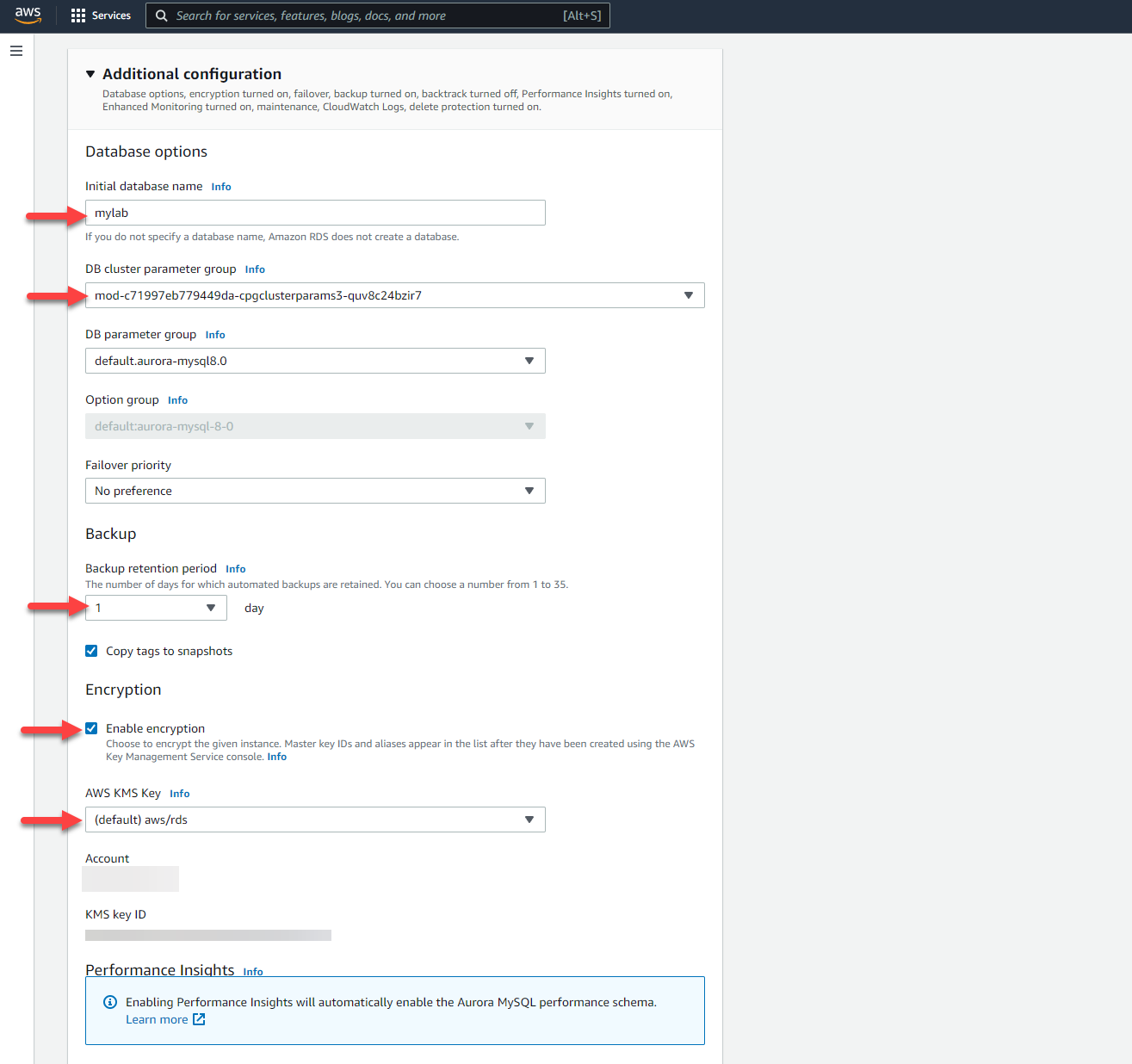Image resolution: width=1132 pixels, height=1064 pixels.
Task: Collapse the Additional configuration section
Action: 90,74
